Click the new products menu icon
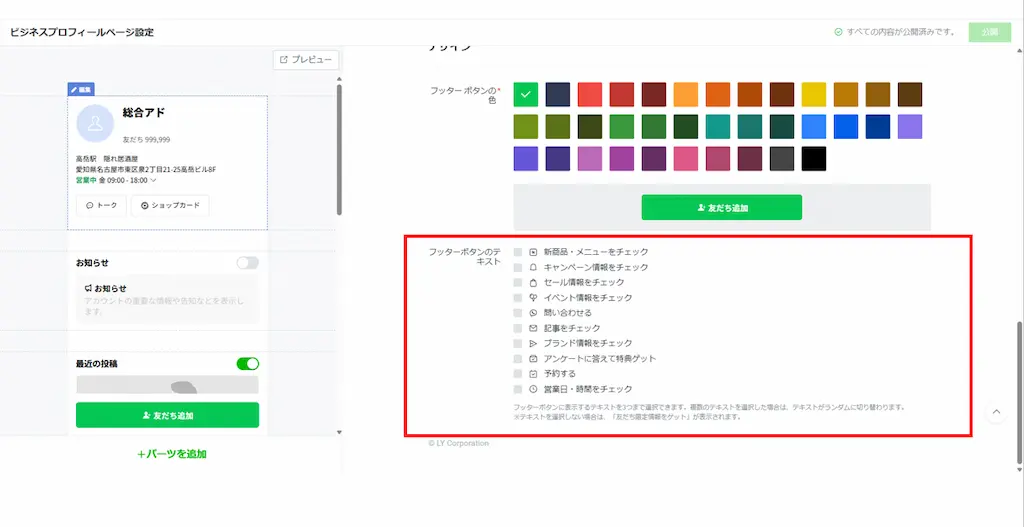Screen dimensions: 1024x527 [533, 252]
